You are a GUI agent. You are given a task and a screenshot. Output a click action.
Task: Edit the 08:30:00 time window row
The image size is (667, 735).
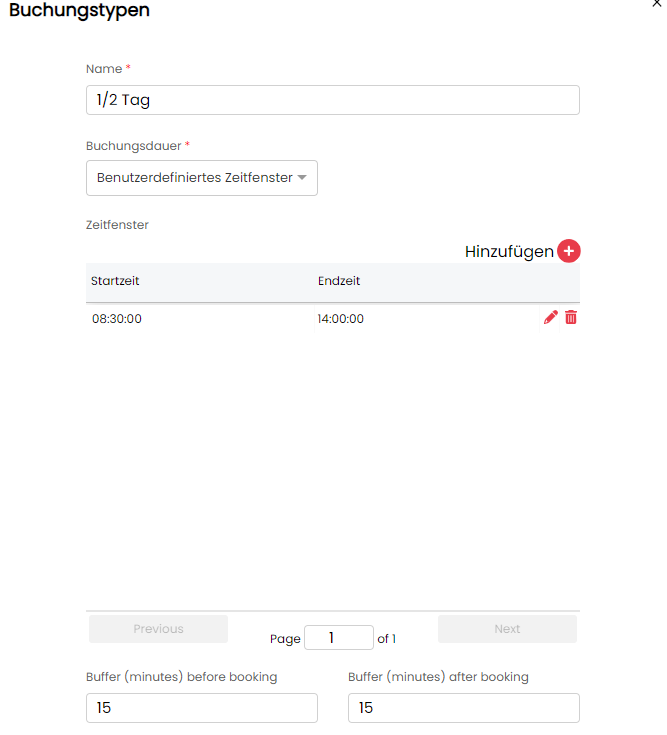click(550, 318)
